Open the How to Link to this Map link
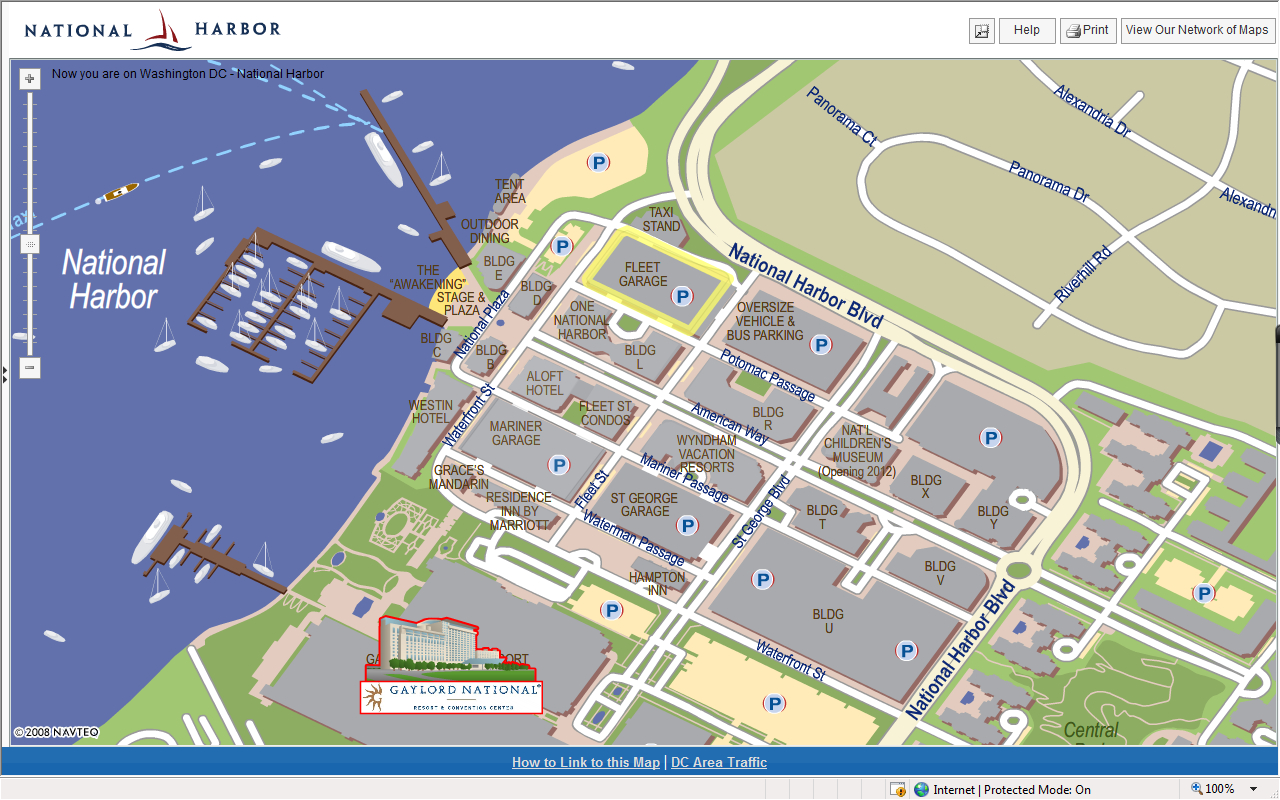 click(x=586, y=762)
